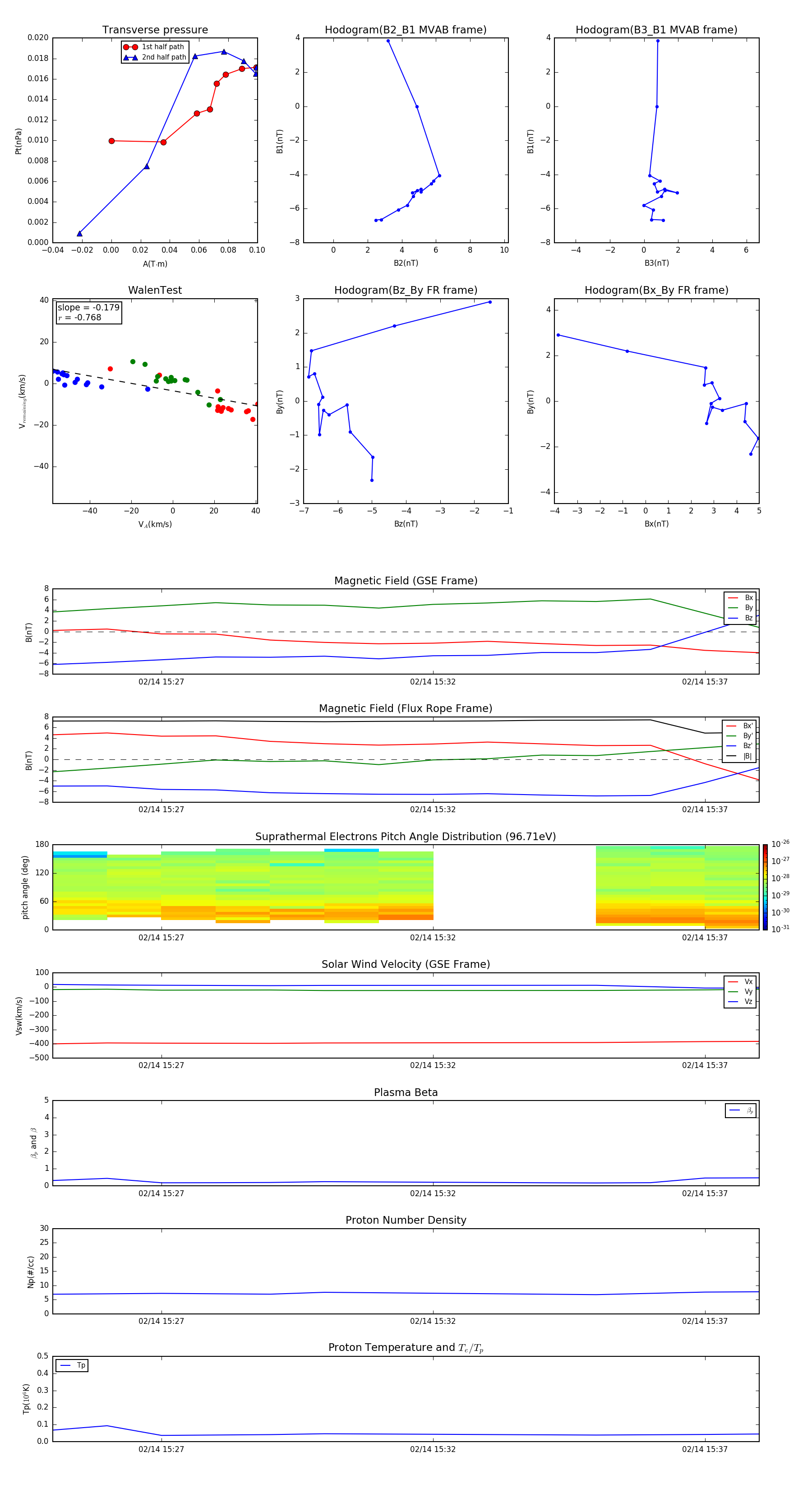Select the By' legend entry in Flux Rope plot

pos(739,736)
